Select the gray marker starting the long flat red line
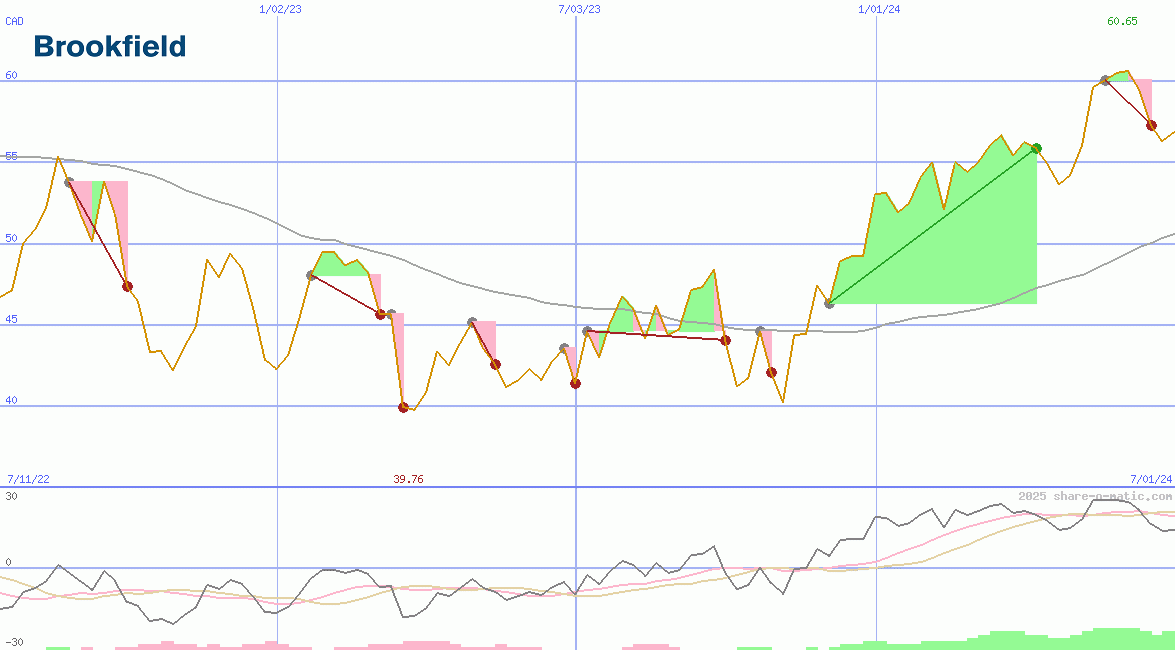The width and height of the screenshot is (1175, 650). 588,331
